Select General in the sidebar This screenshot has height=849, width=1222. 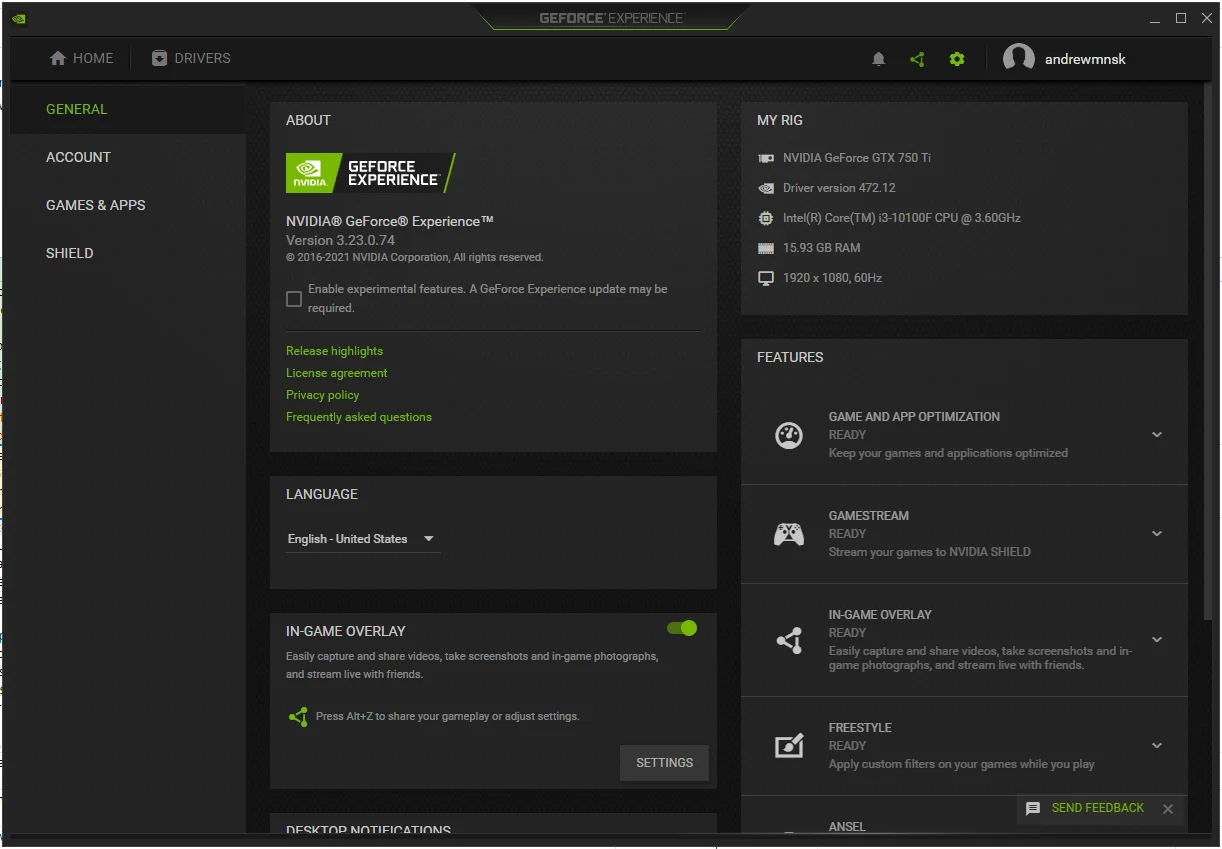[128, 109]
